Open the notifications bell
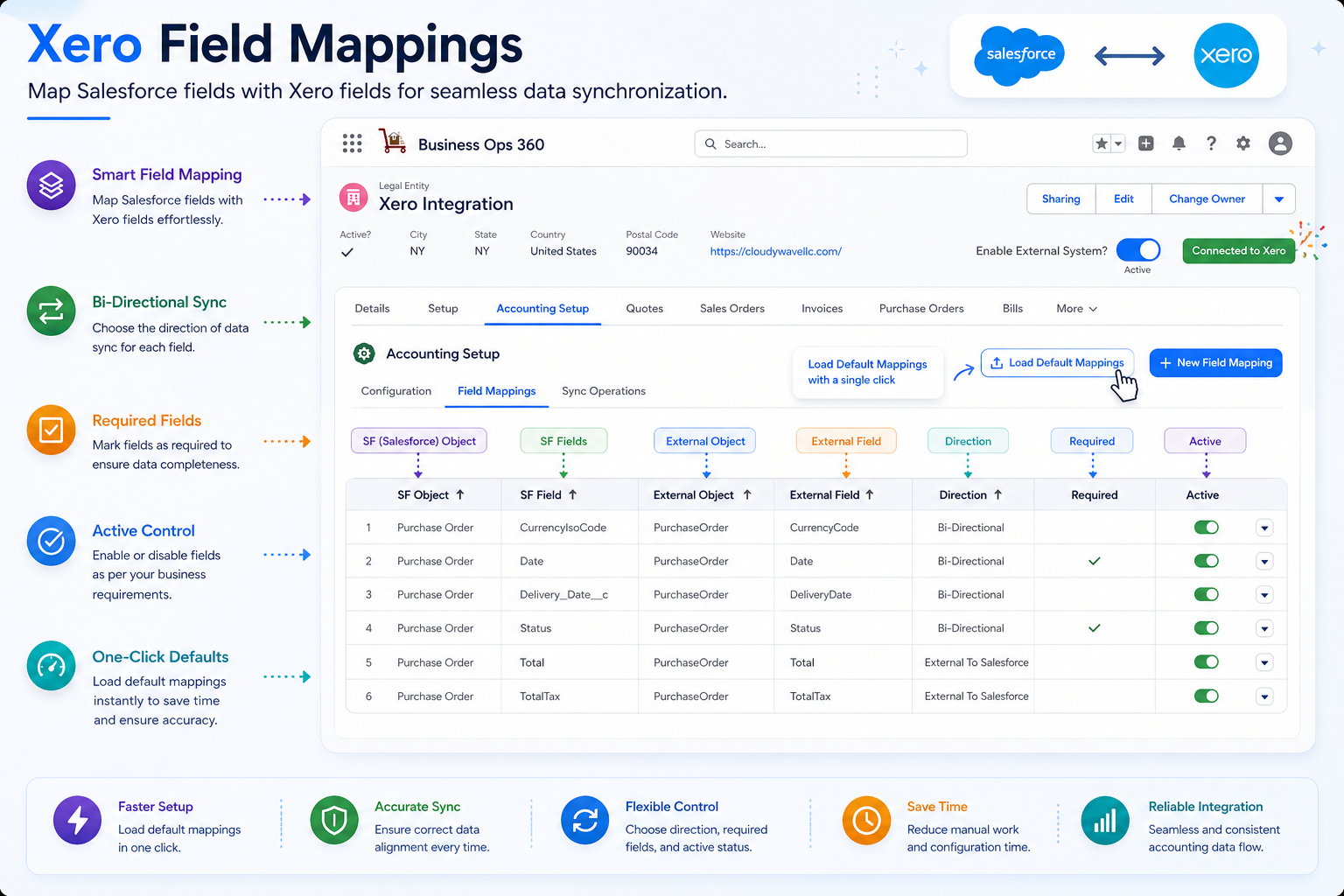The height and width of the screenshot is (896, 1344). [1179, 143]
